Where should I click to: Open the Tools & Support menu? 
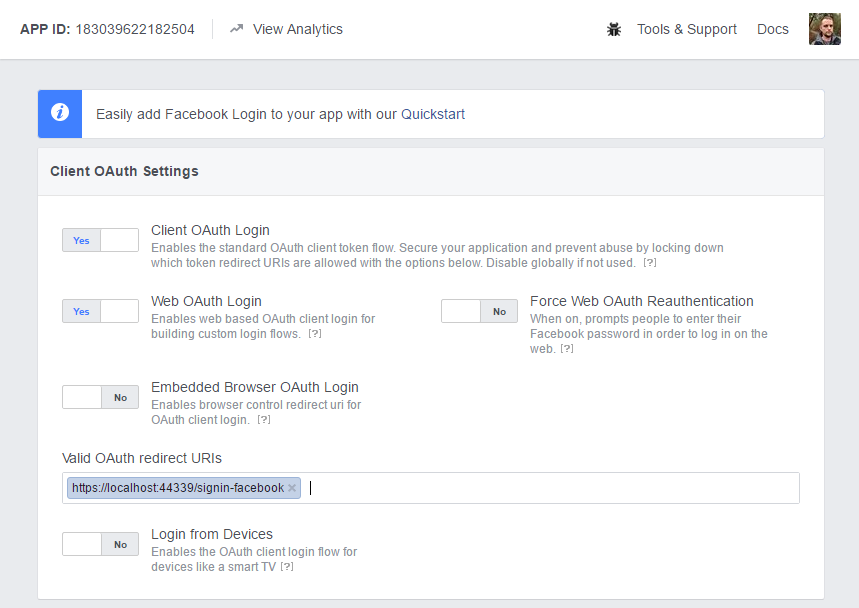pos(686,30)
